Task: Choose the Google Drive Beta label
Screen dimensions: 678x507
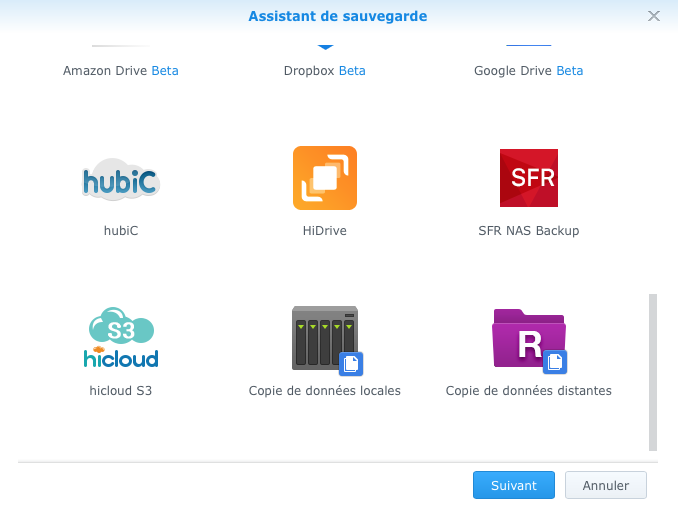Action: [x=528, y=70]
